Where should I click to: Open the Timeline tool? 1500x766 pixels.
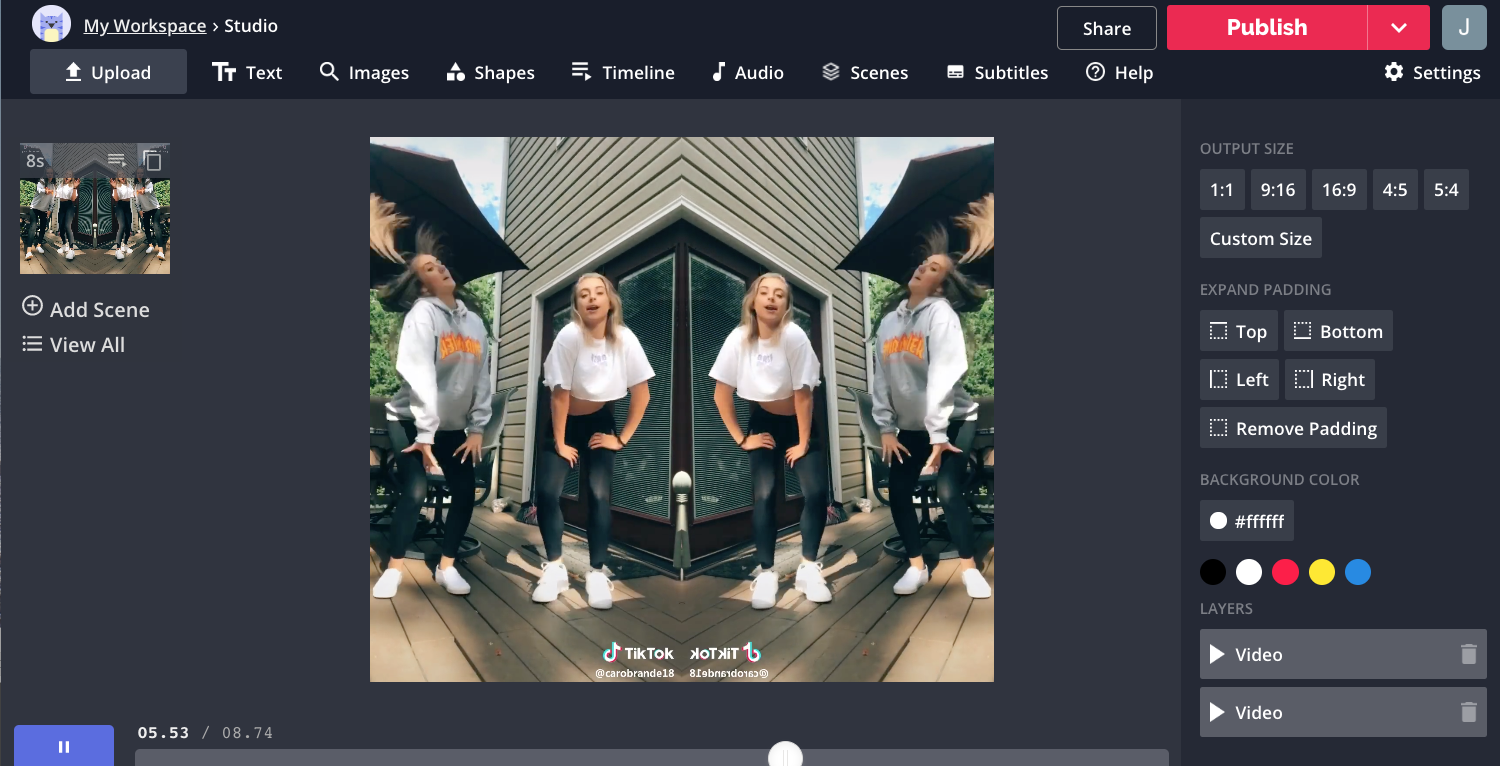(x=623, y=72)
